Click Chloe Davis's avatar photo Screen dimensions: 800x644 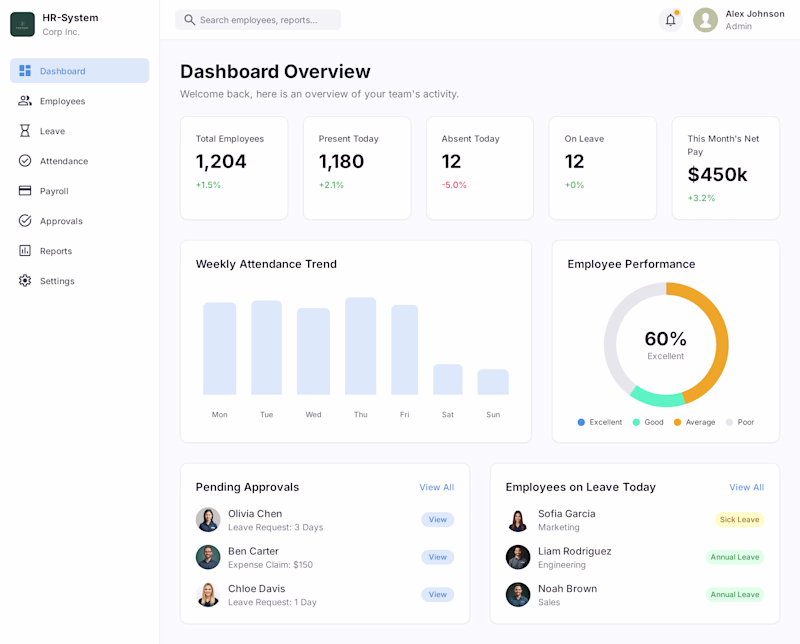point(208,595)
